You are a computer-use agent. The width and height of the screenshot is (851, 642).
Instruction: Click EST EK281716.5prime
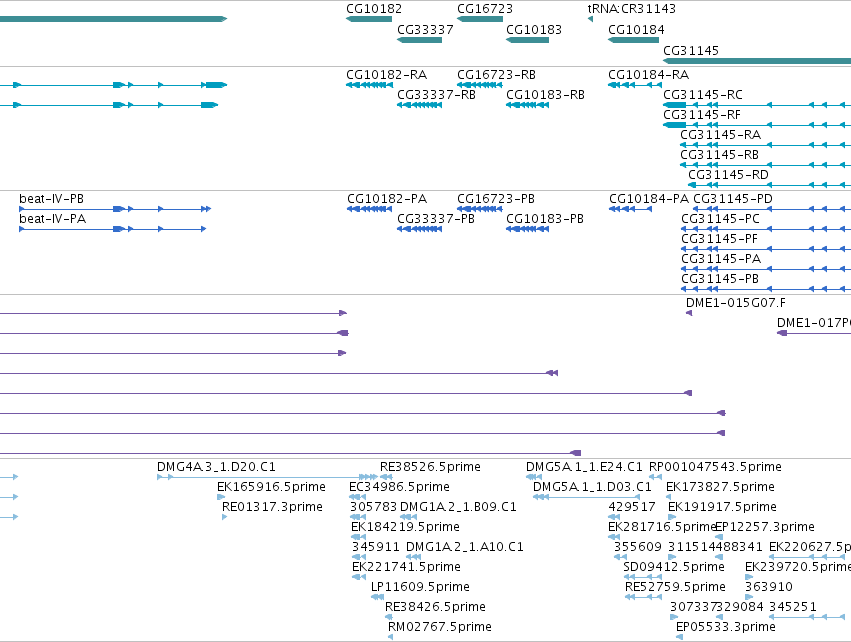[x=662, y=527]
